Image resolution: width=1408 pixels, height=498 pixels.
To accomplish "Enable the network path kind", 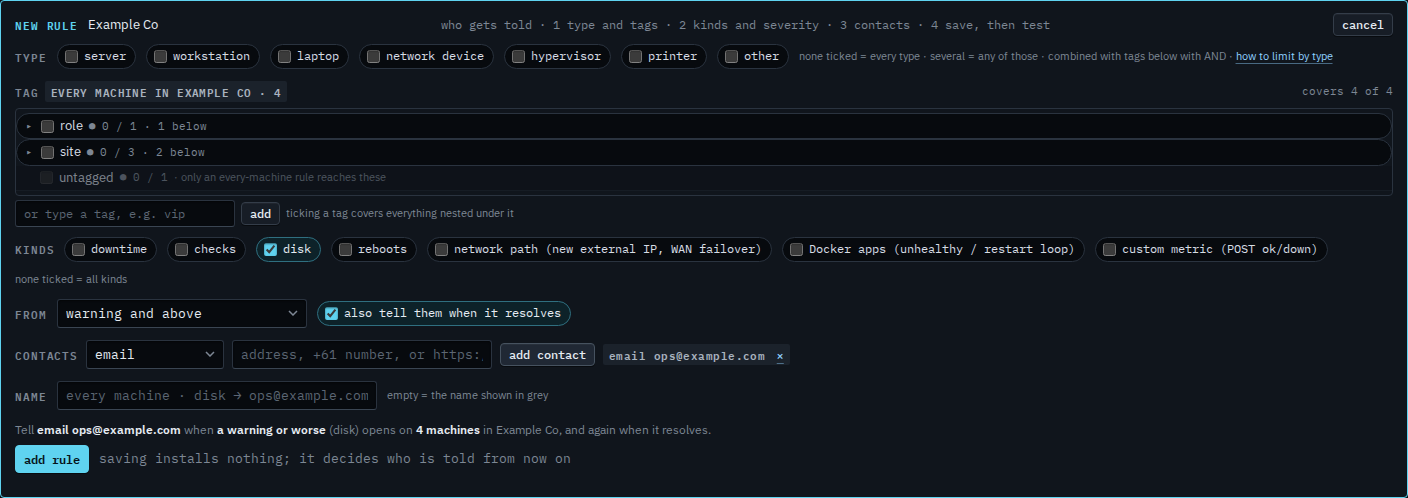I will coord(441,249).
